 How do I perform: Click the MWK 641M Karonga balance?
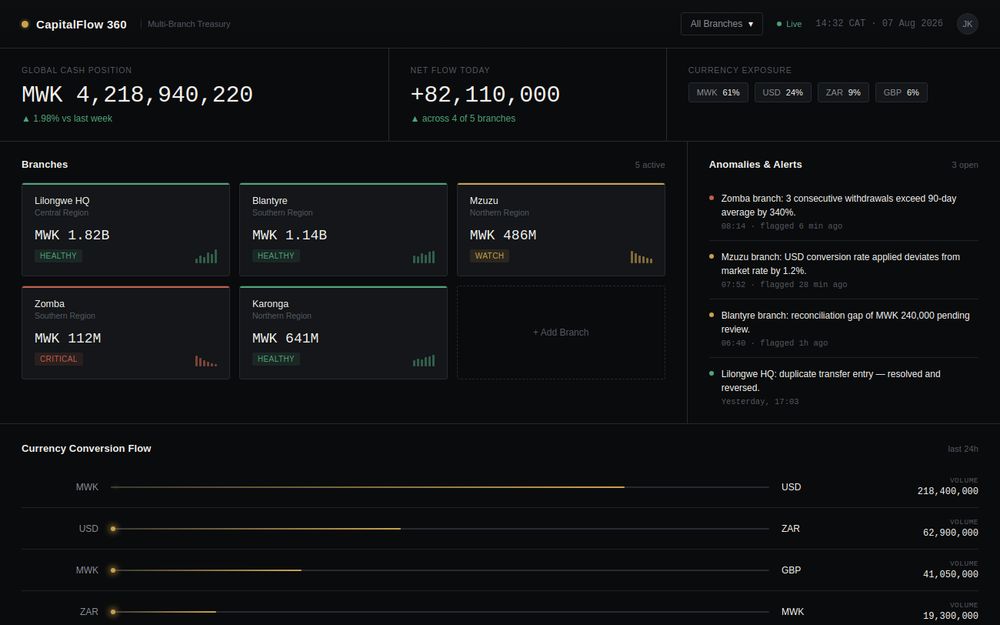[x=285, y=338]
